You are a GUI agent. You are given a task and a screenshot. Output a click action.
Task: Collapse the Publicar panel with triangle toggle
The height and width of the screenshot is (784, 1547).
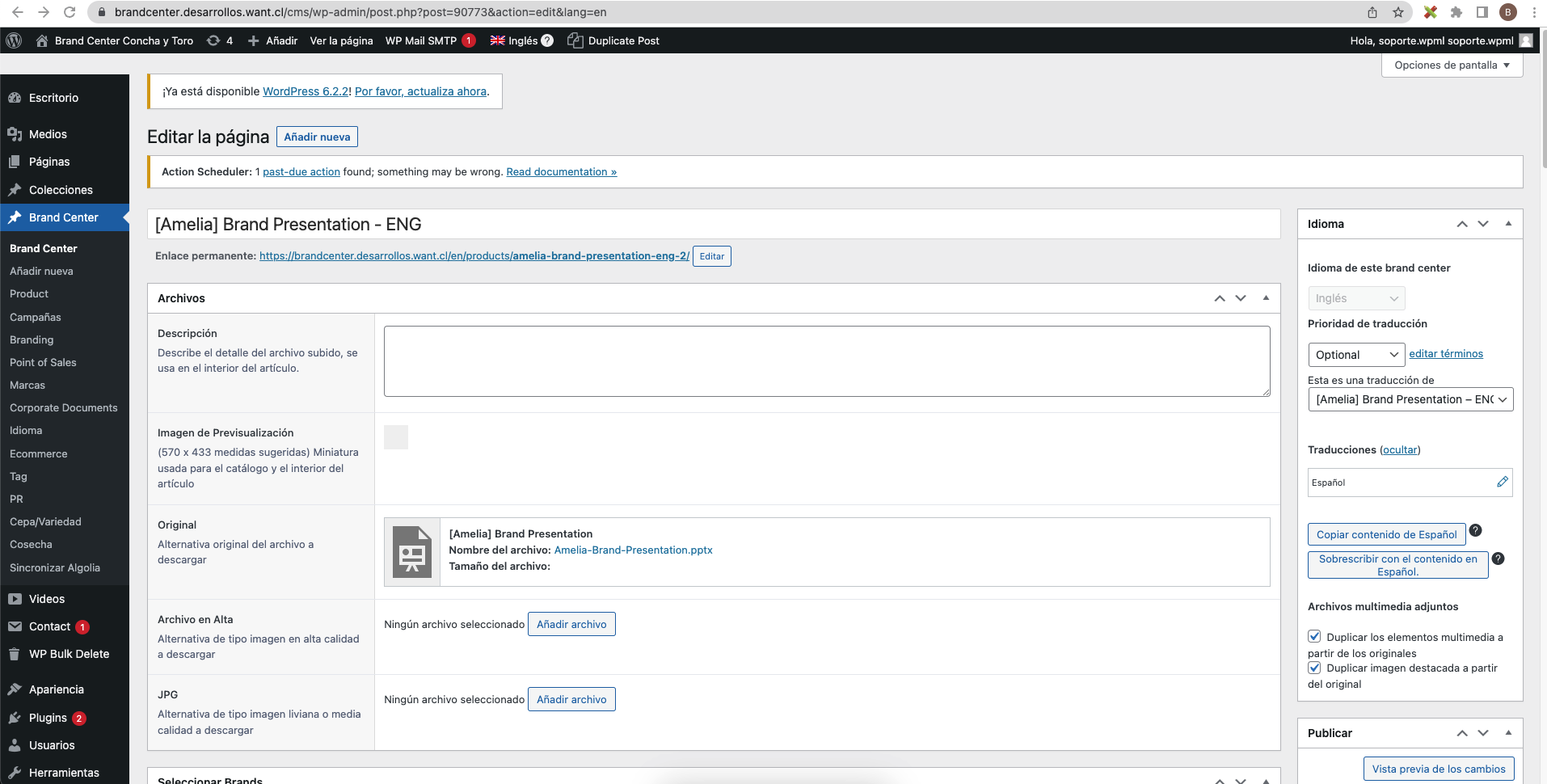coord(1508,733)
